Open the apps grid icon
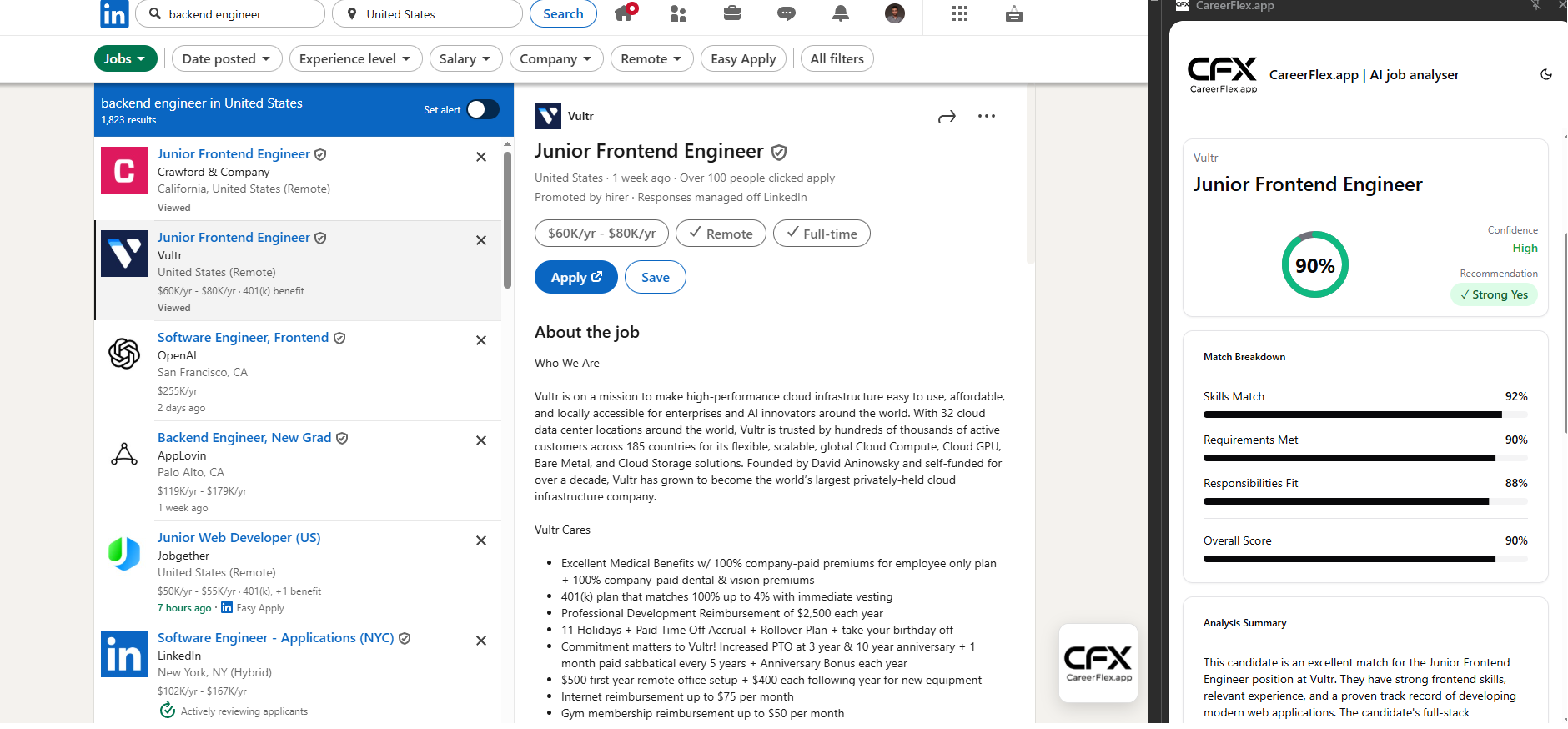1568x729 pixels. [x=960, y=13]
